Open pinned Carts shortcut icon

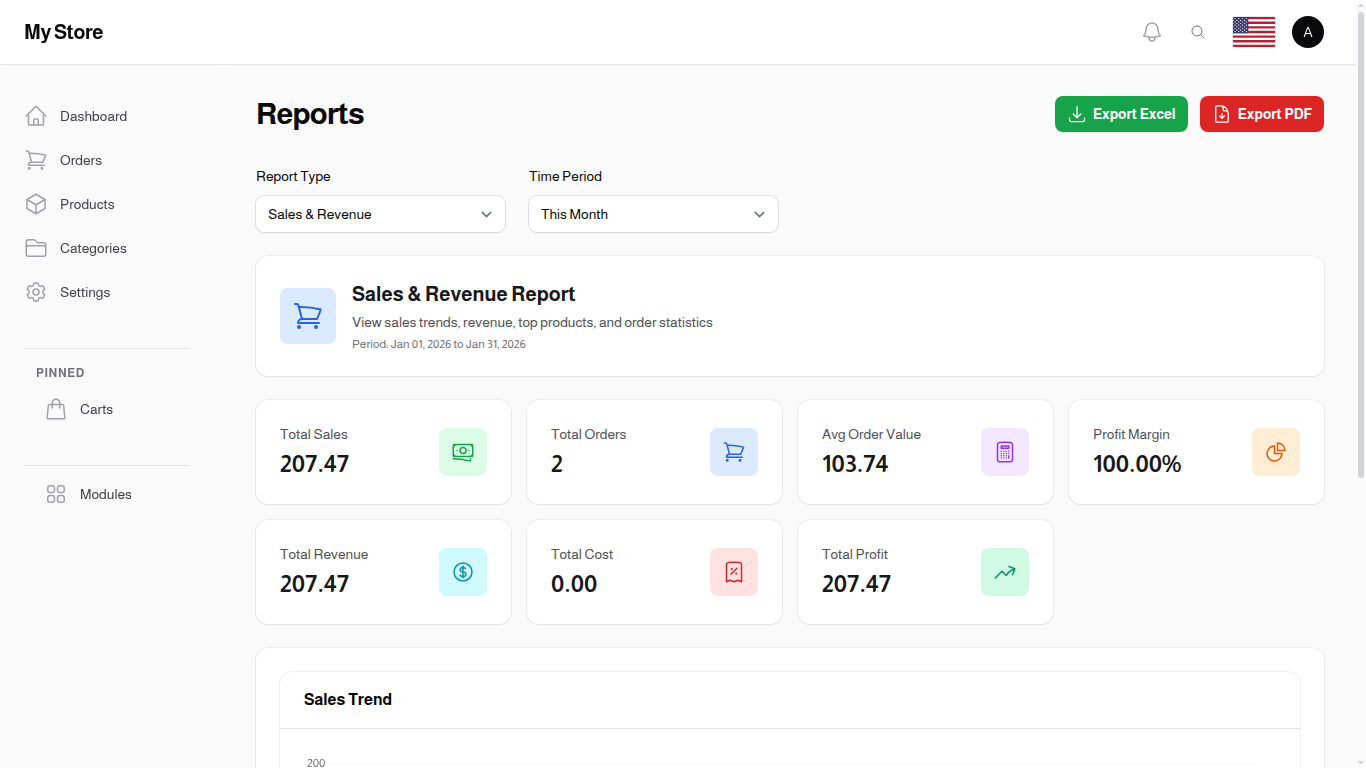click(56, 409)
